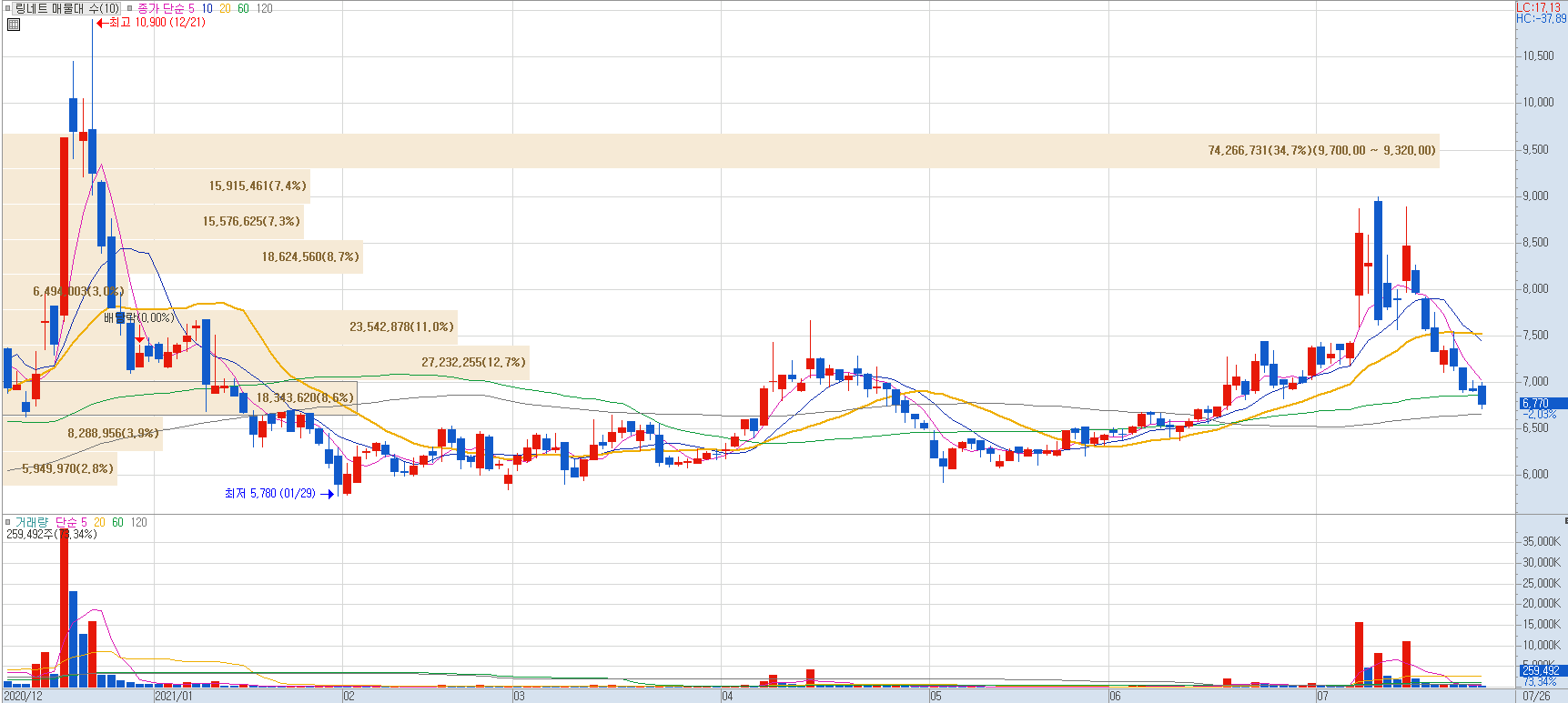
Task: Click the 73.34% volume ratio label on axis
Action: pyautogui.click(x=1540, y=681)
